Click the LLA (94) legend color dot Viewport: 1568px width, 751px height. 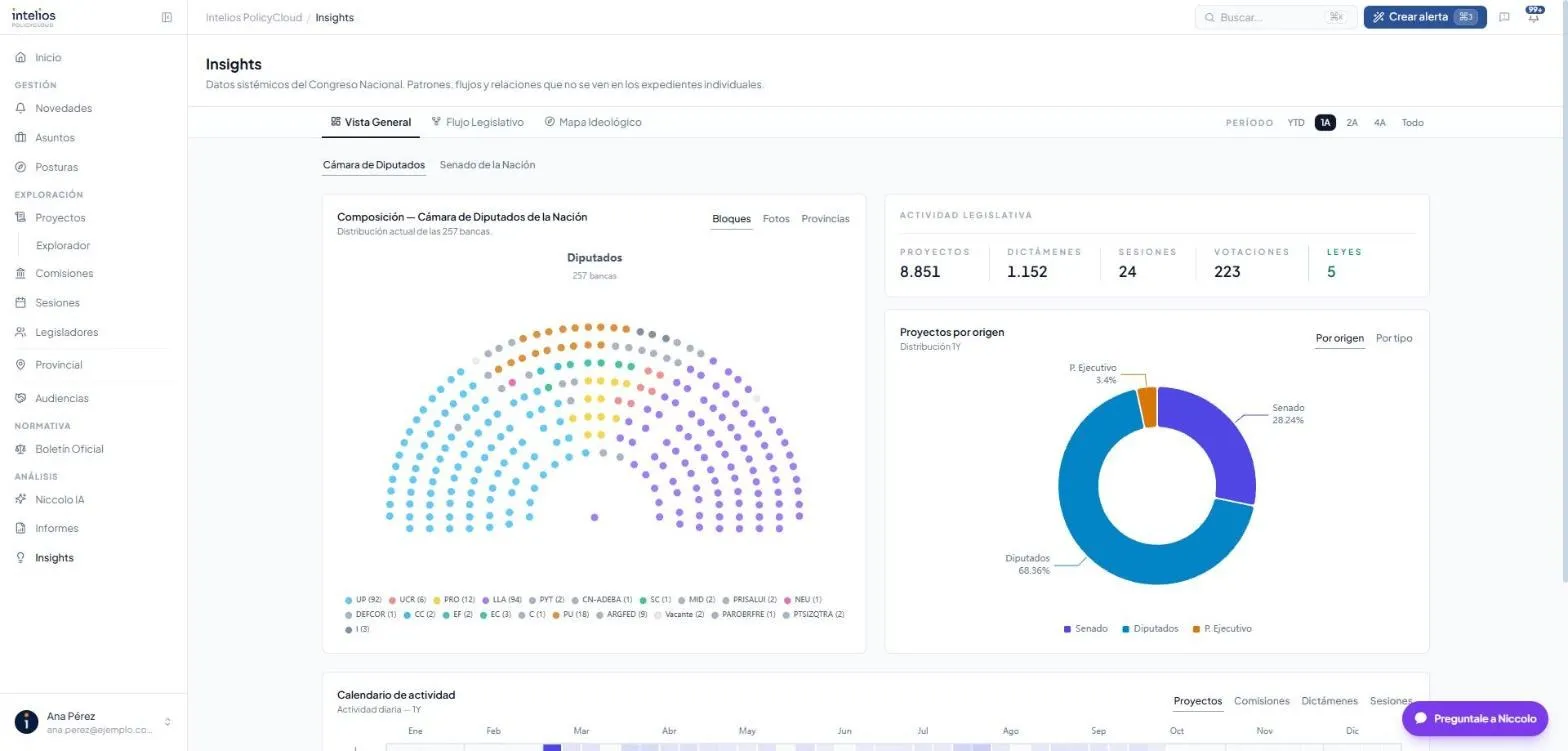(x=485, y=600)
